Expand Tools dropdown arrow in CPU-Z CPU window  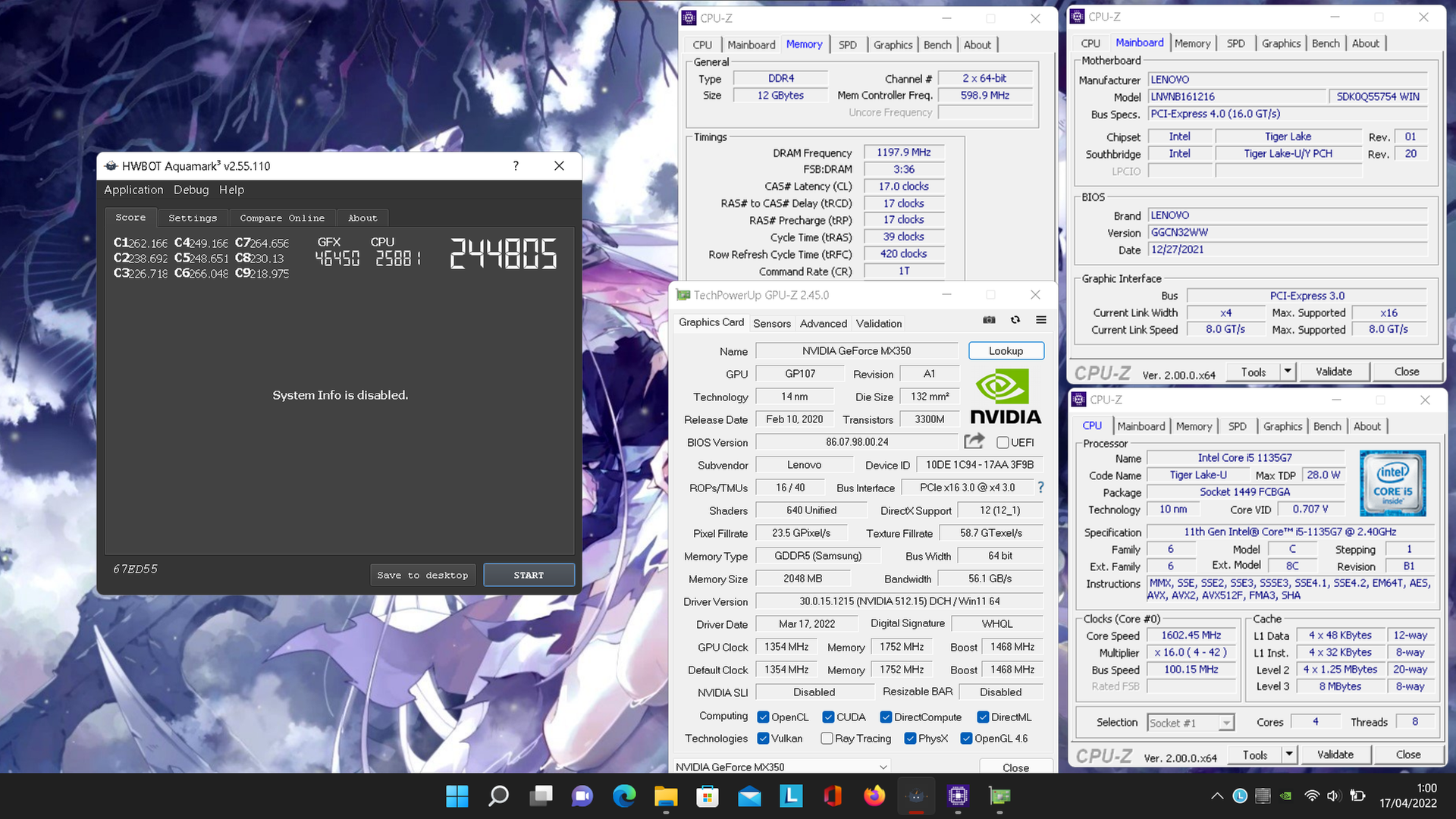pyautogui.click(x=1289, y=755)
